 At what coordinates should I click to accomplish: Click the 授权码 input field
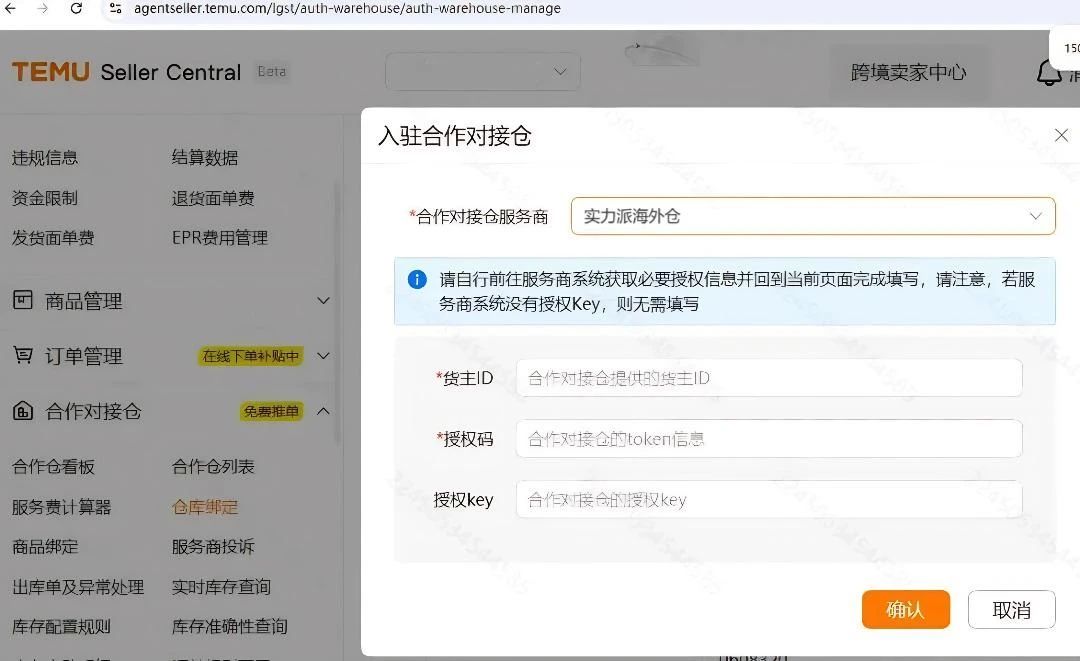tap(769, 439)
